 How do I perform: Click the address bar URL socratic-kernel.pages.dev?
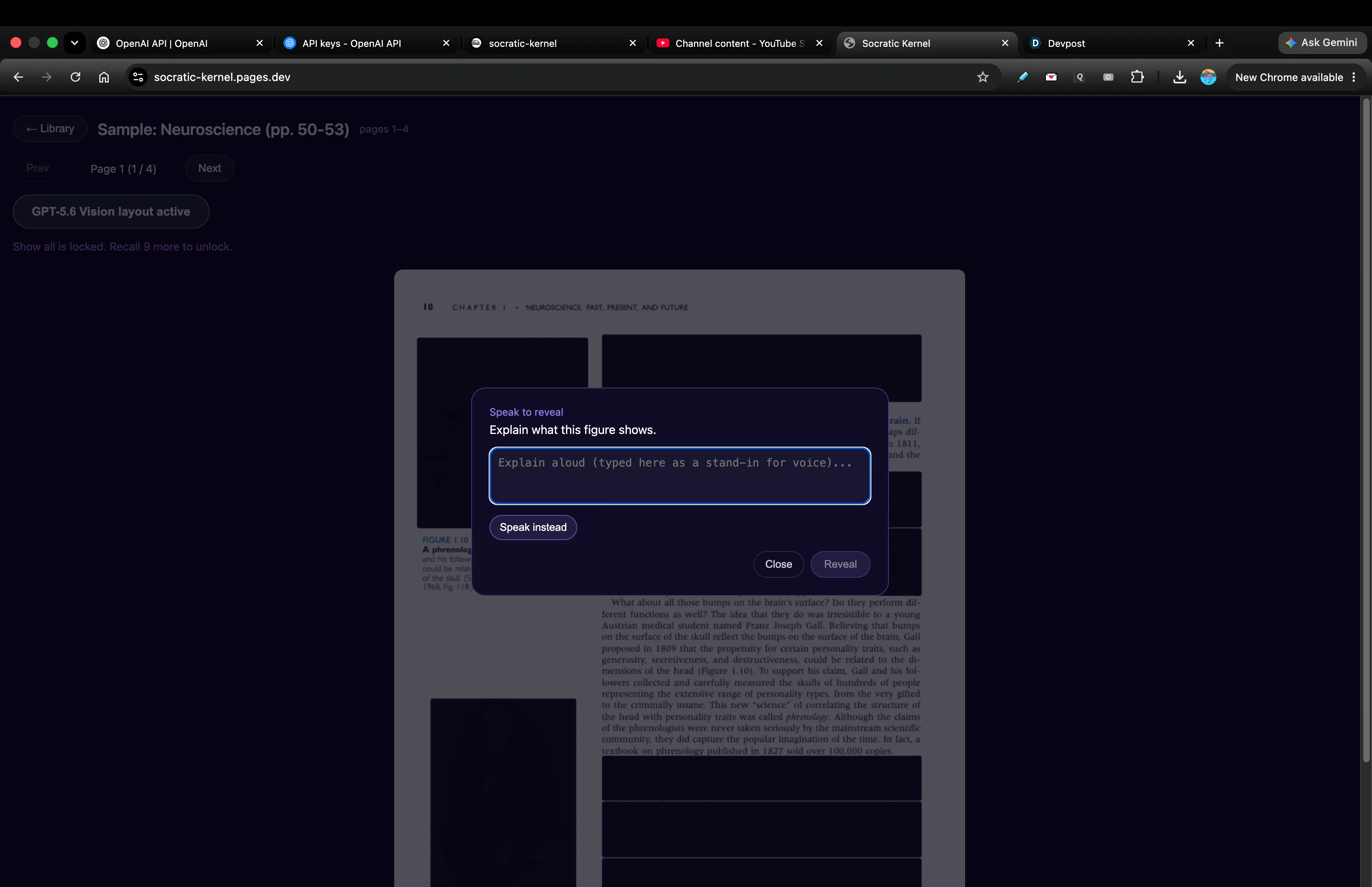pos(222,77)
